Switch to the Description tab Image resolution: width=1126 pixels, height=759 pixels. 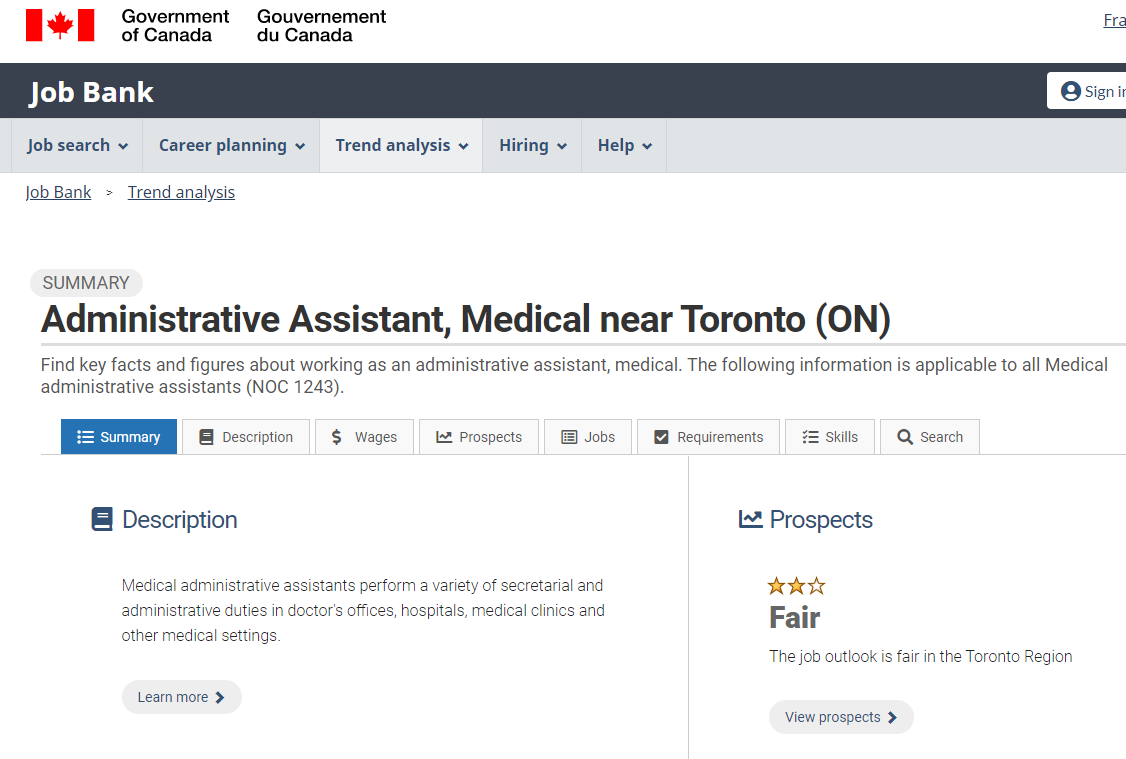246,437
